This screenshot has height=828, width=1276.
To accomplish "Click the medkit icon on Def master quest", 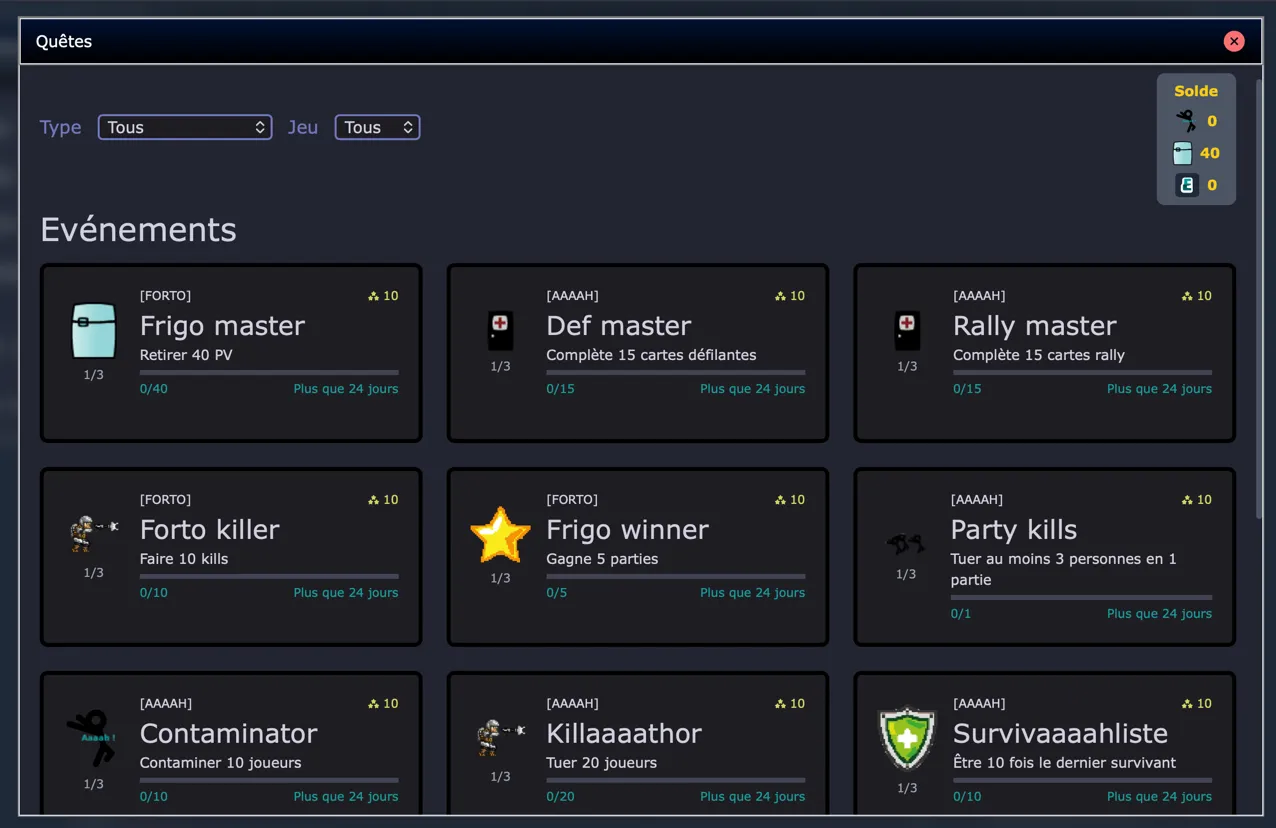I will [x=500, y=329].
